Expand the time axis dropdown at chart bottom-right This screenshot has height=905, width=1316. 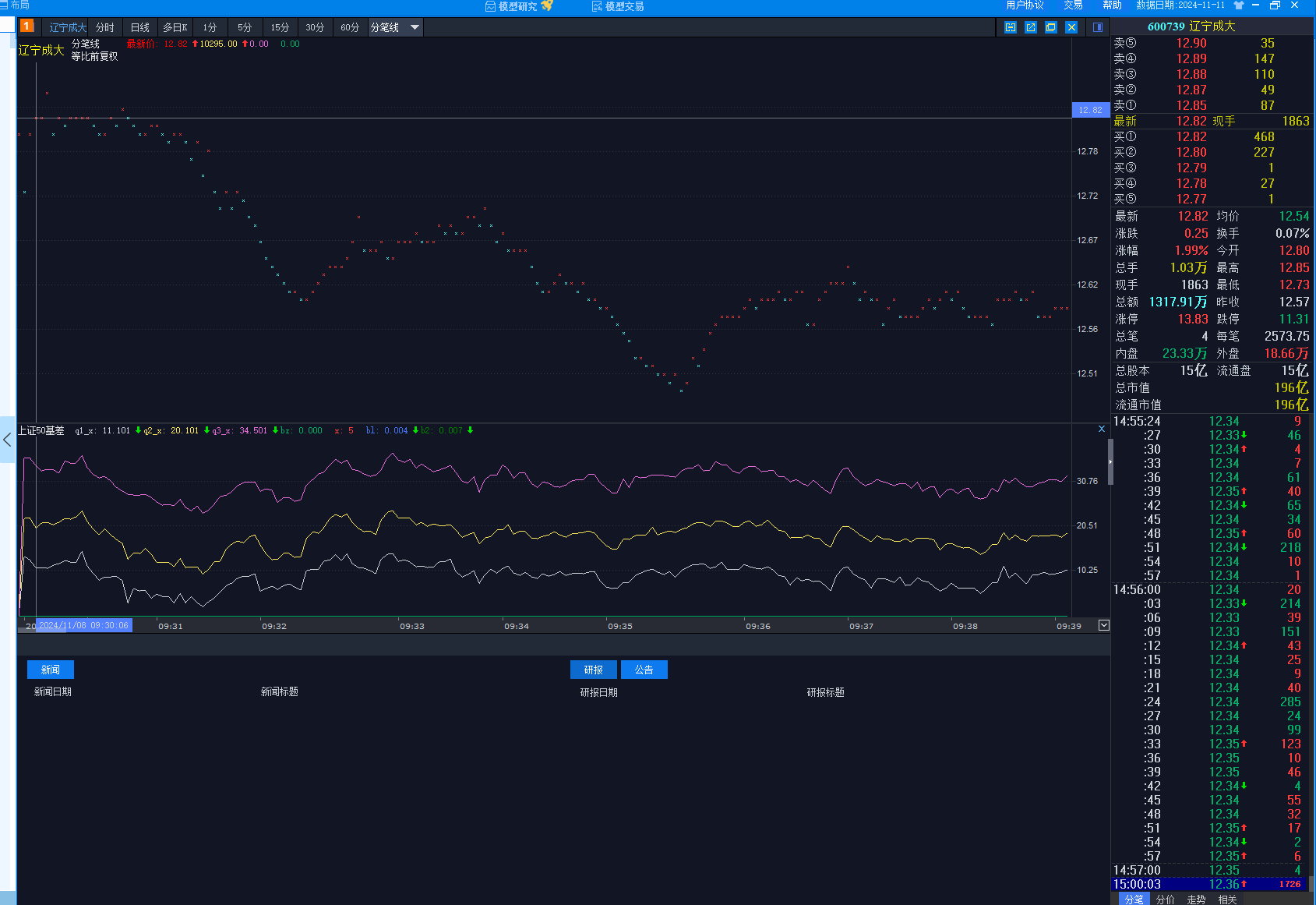(x=1103, y=625)
